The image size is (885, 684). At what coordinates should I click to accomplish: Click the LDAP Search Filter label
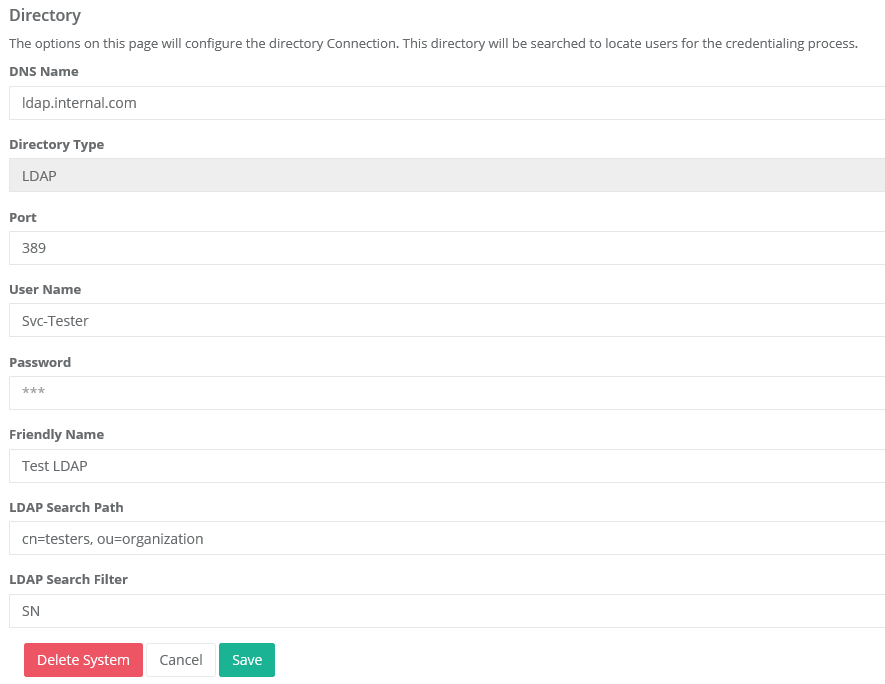pos(68,580)
